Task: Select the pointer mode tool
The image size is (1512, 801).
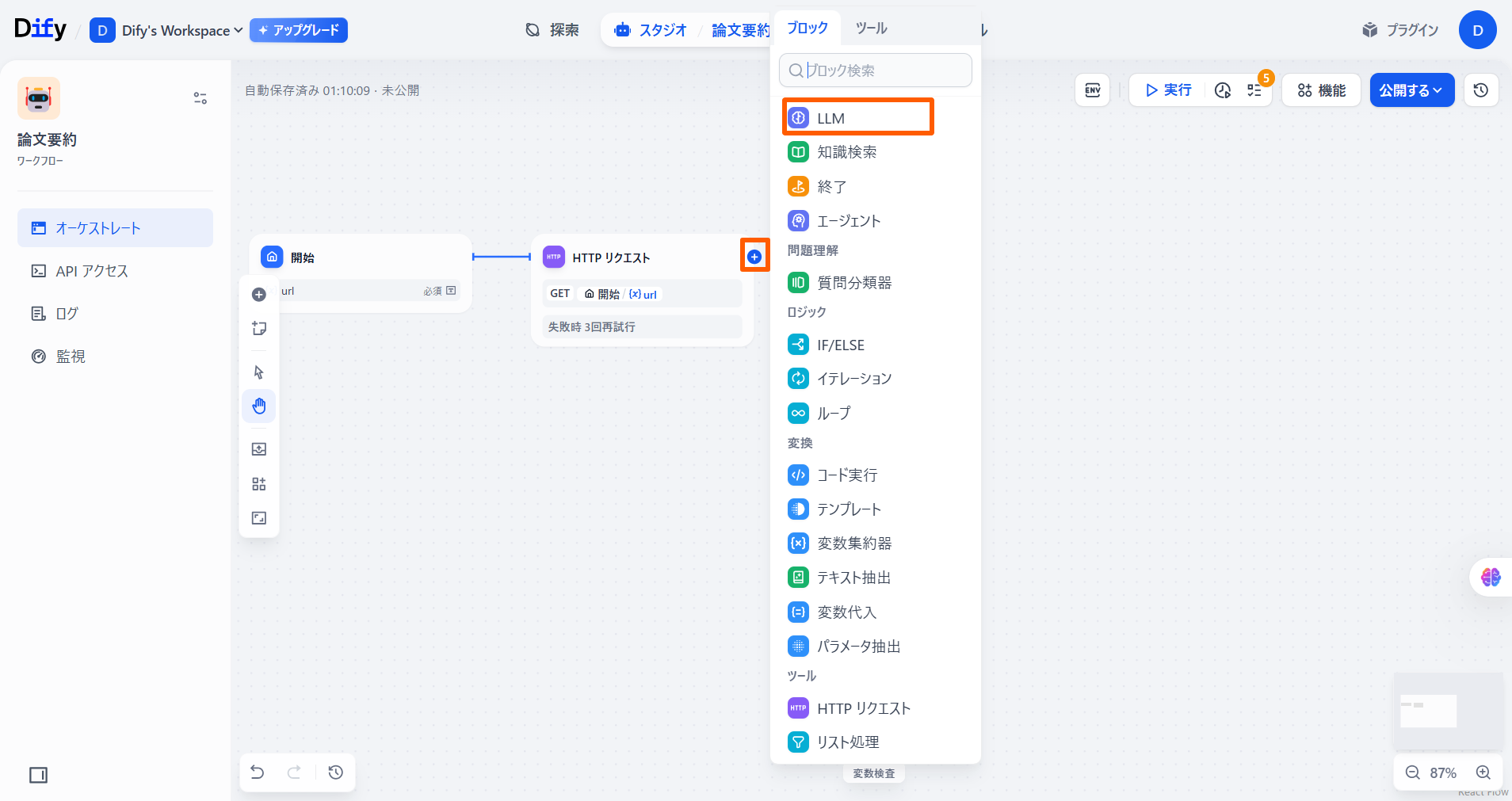Action: coord(259,372)
